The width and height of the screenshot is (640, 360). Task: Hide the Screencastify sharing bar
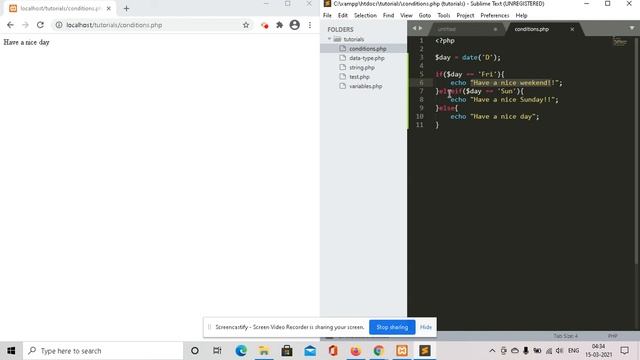pyautogui.click(x=426, y=327)
